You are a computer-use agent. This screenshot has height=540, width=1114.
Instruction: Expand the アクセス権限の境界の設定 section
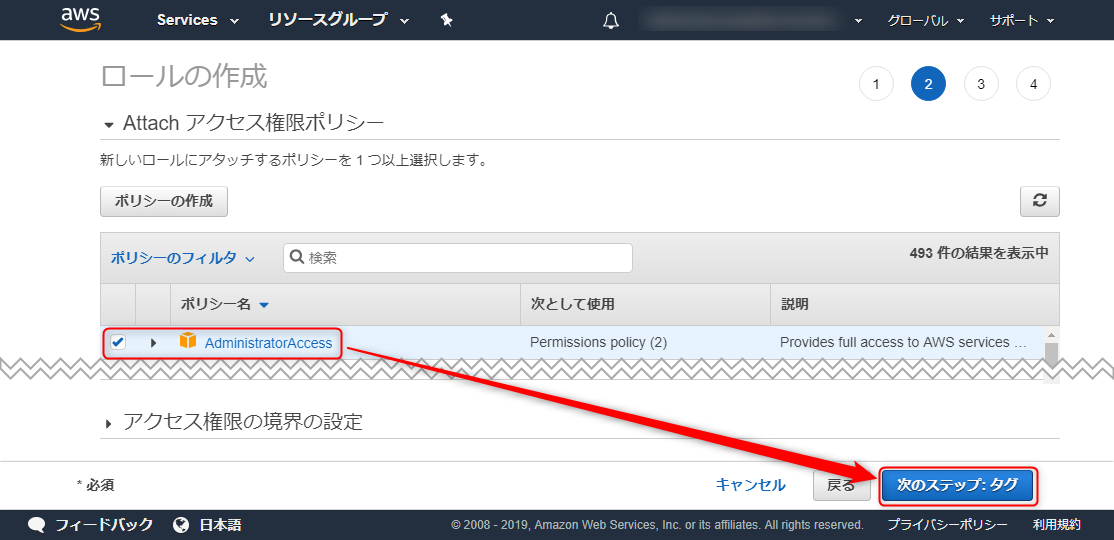coord(234,422)
